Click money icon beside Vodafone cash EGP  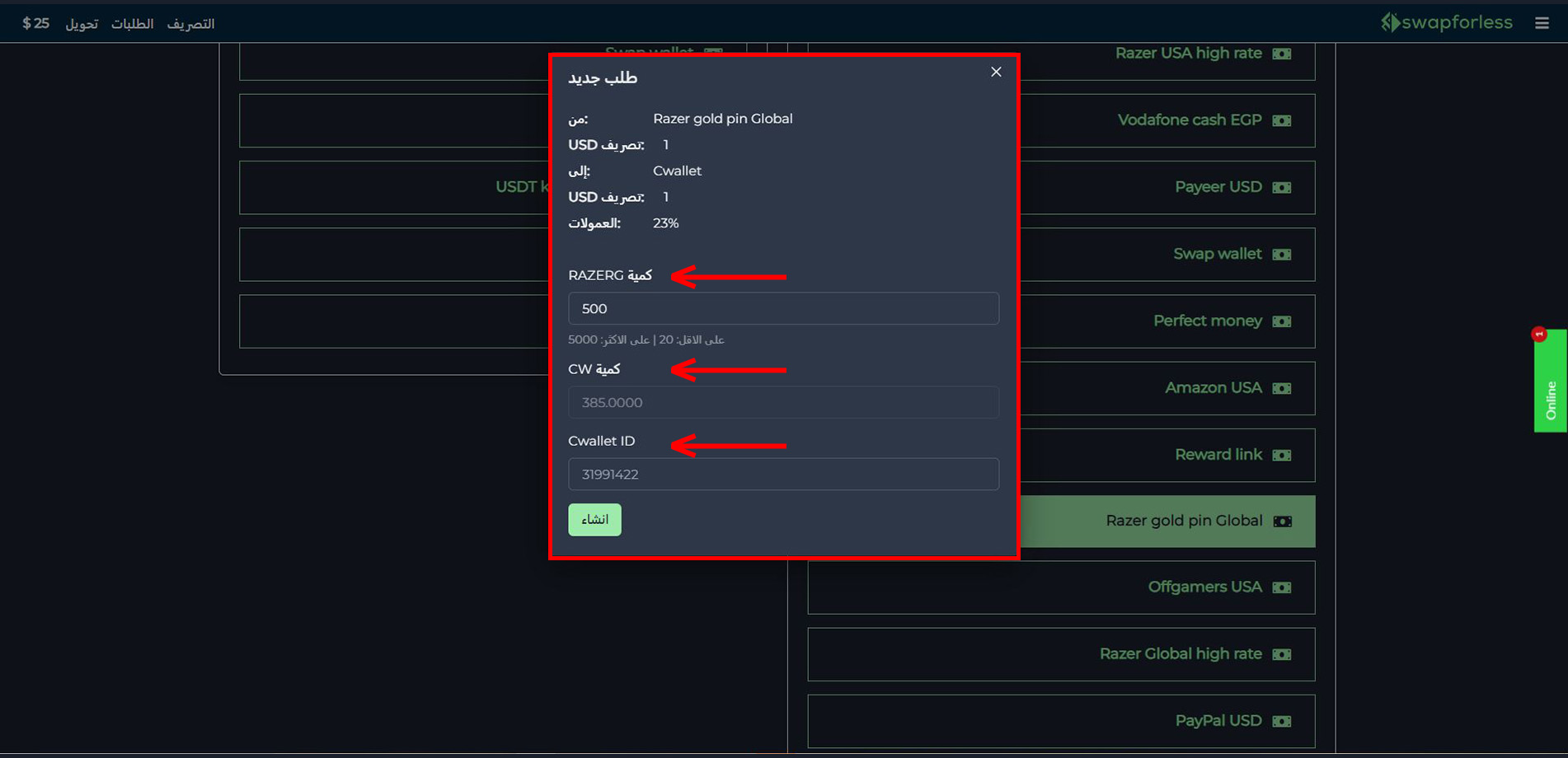coord(1282,120)
